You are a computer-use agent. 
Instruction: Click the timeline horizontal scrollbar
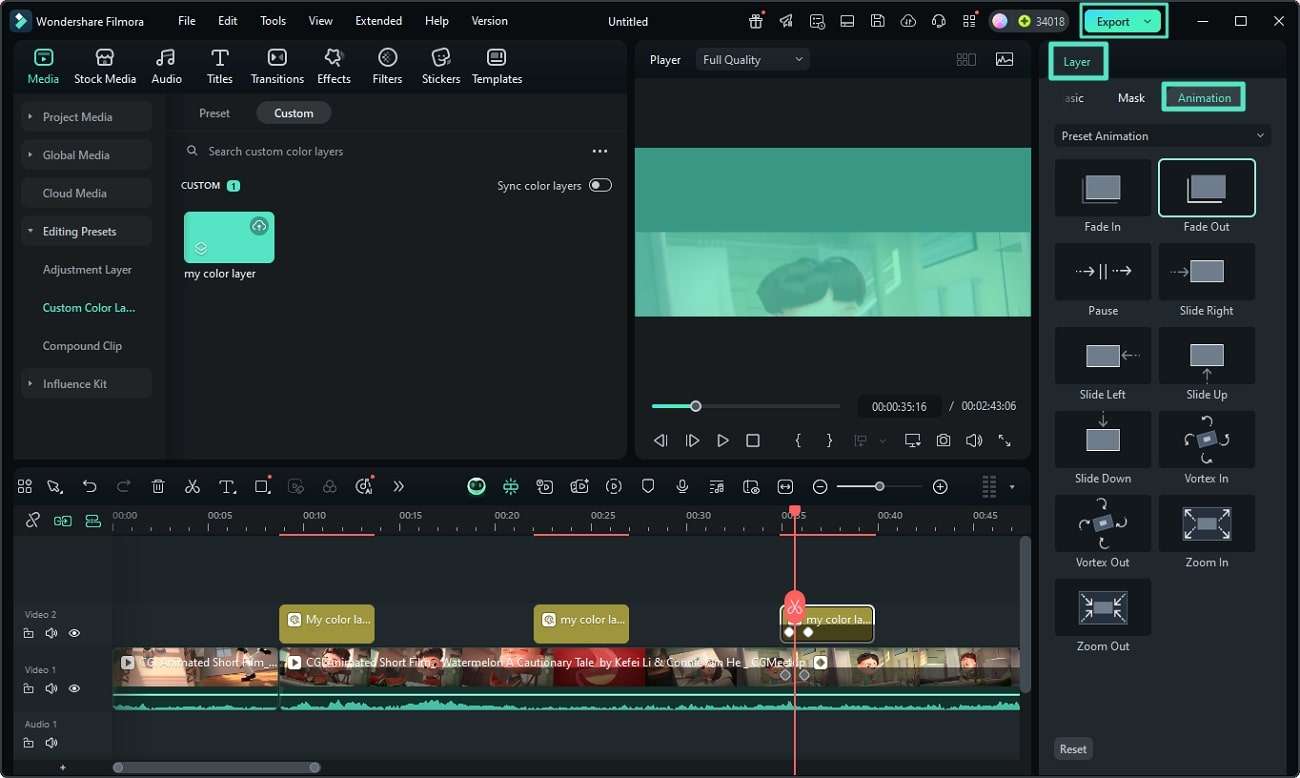coord(216,768)
